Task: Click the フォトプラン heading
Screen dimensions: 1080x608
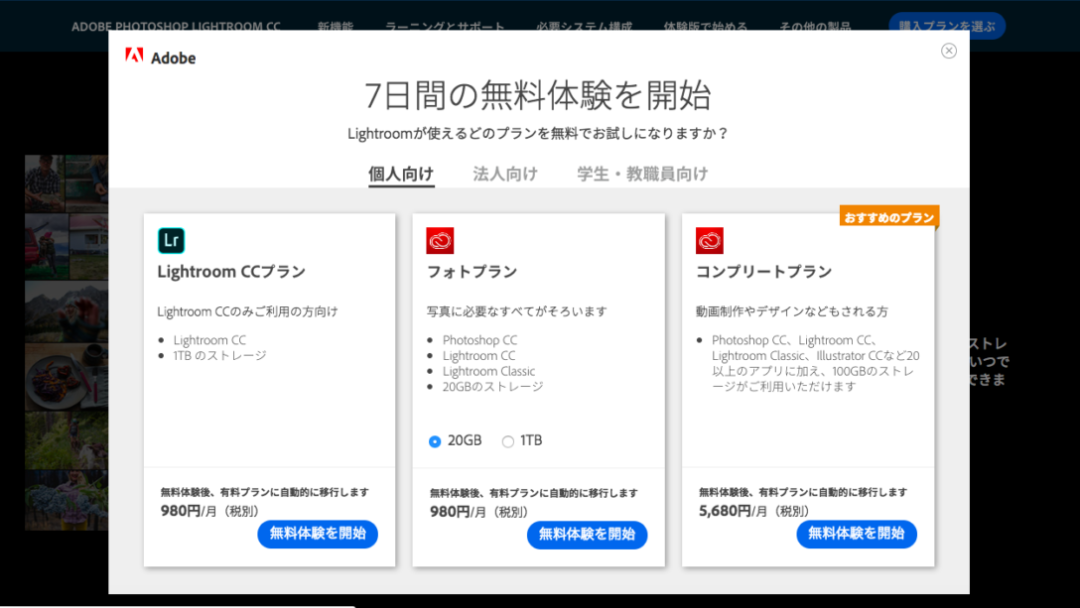Action: (x=472, y=272)
